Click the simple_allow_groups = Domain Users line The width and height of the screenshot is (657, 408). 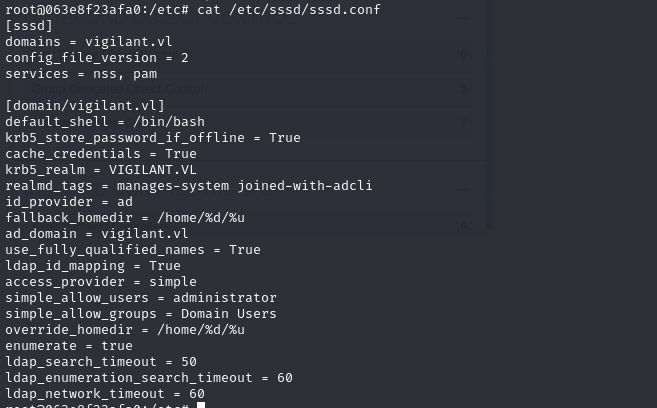(140, 313)
